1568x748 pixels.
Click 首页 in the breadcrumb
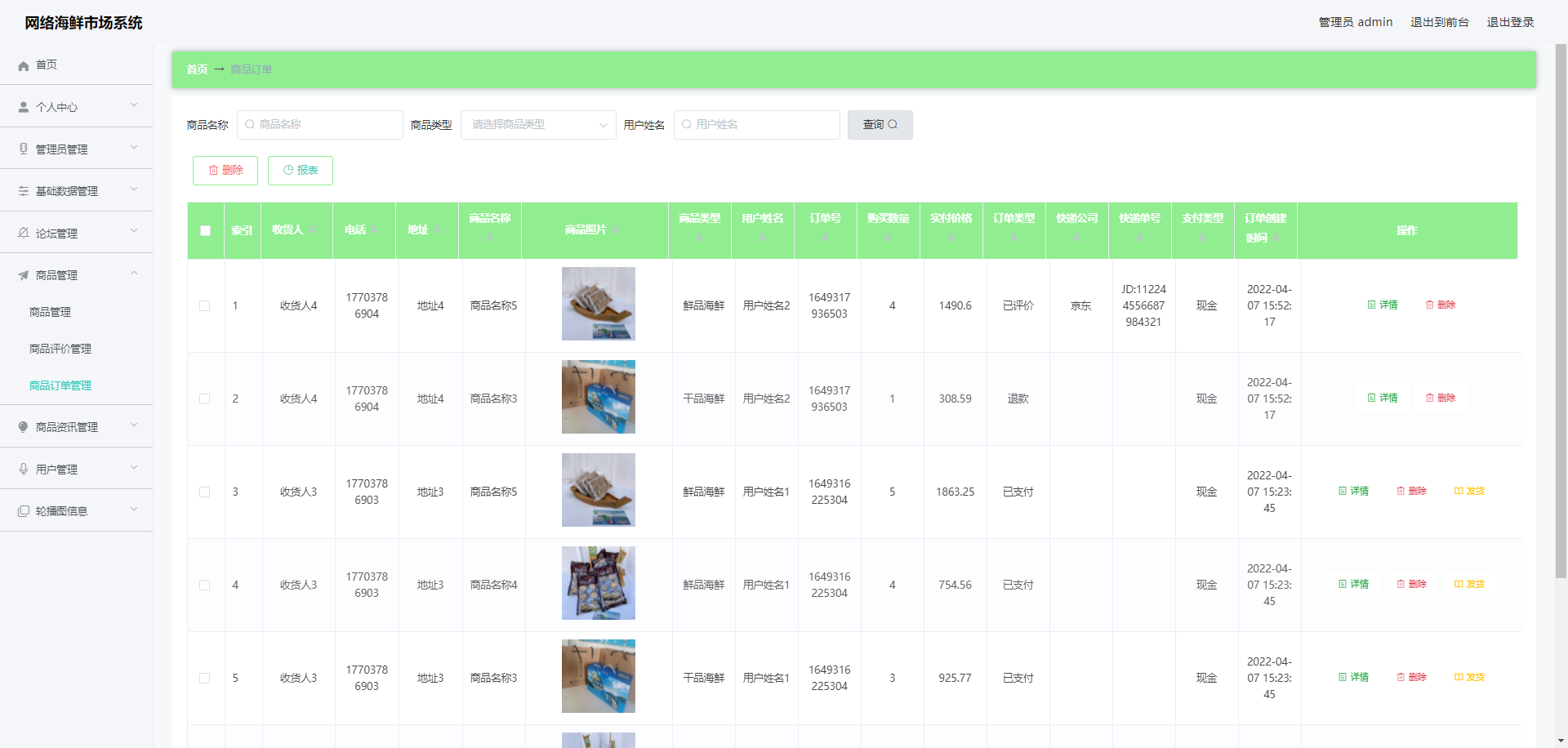pyautogui.click(x=197, y=69)
